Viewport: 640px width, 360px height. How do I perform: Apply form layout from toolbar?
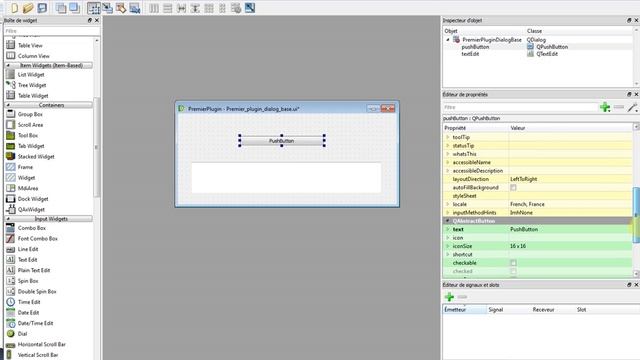[x=222, y=8]
